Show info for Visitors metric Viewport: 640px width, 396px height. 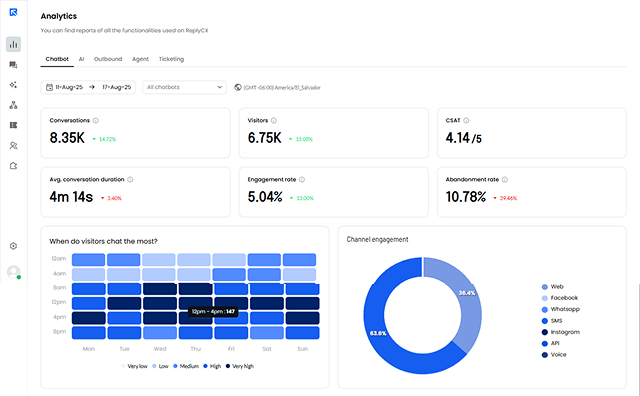coord(273,120)
